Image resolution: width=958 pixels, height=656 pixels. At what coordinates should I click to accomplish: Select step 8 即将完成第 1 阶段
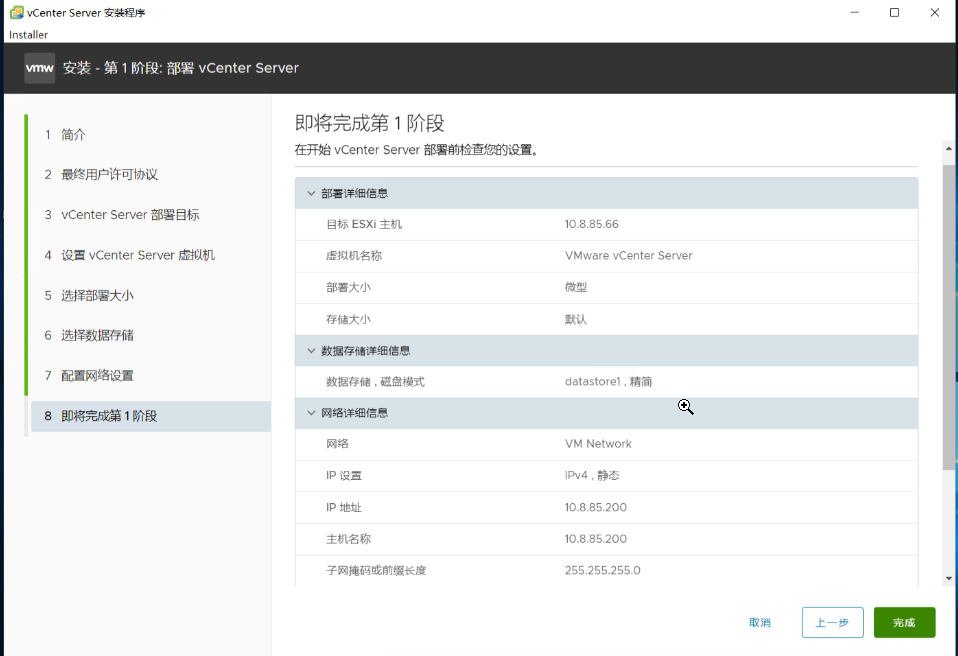pyautogui.click(x=151, y=417)
